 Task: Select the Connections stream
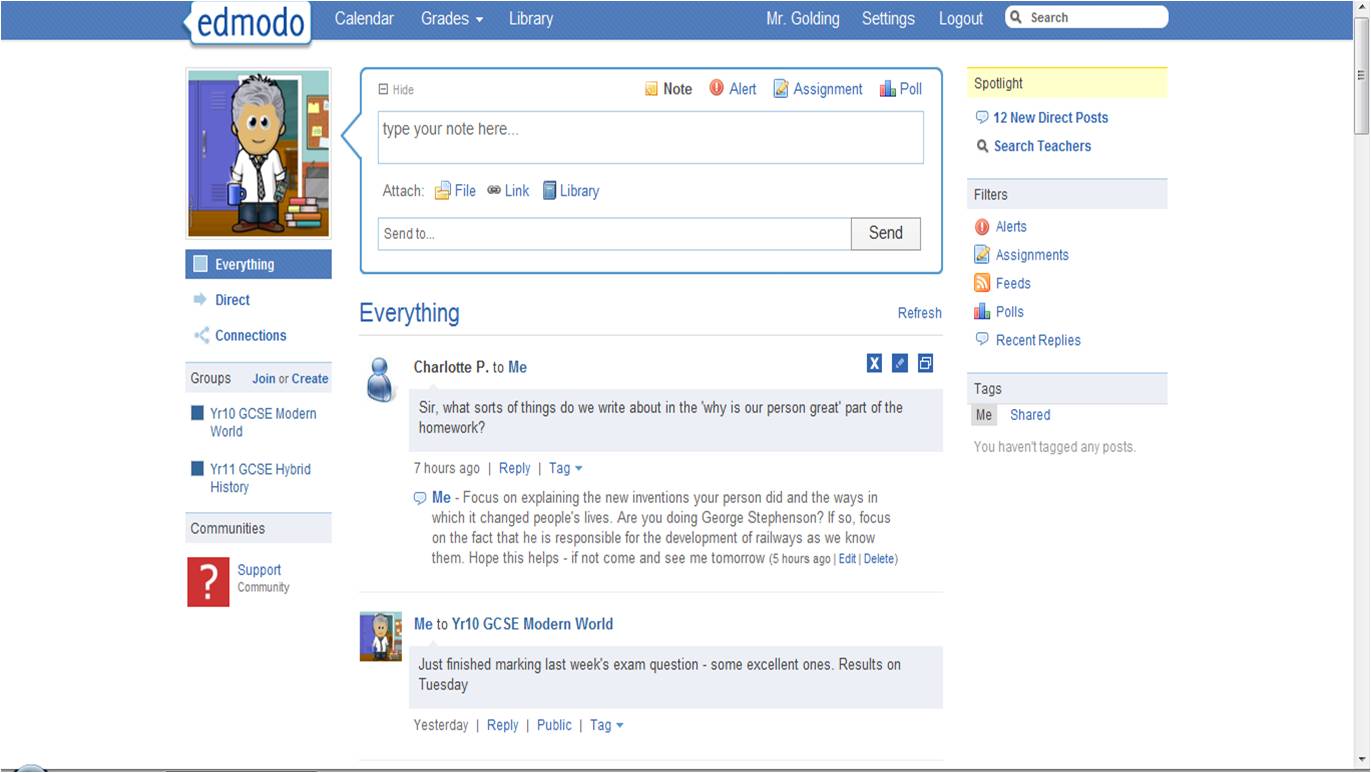[x=240, y=336]
